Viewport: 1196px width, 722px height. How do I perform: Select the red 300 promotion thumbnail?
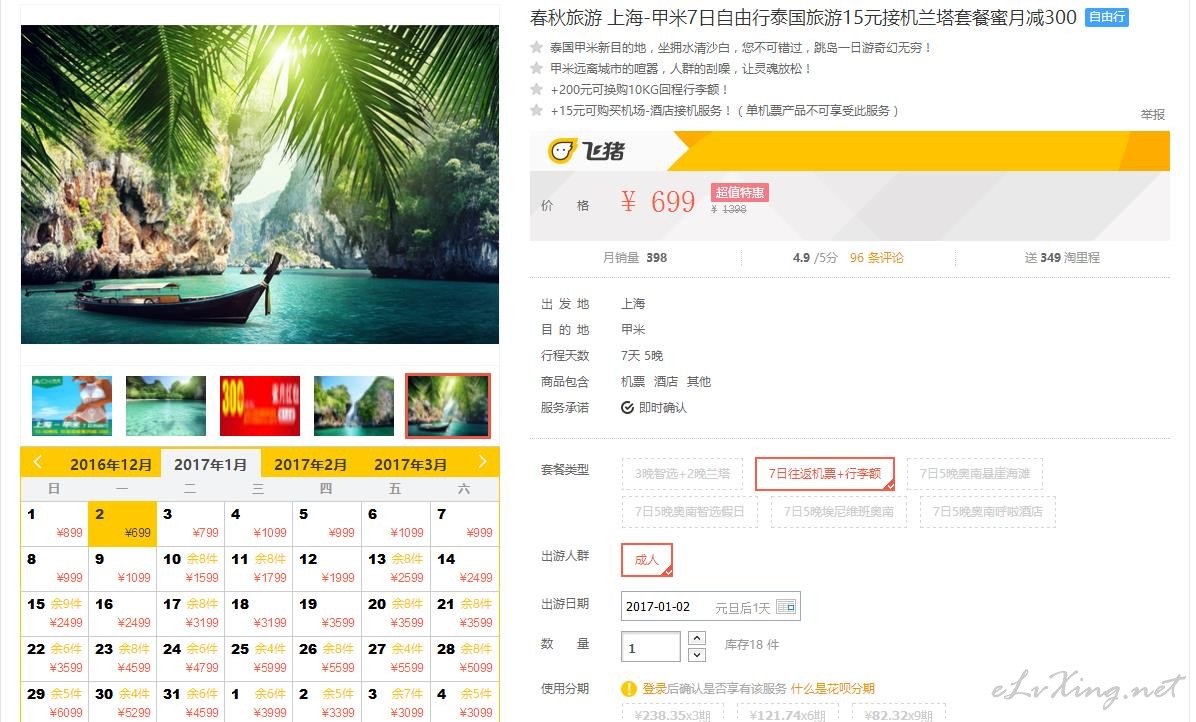point(259,406)
